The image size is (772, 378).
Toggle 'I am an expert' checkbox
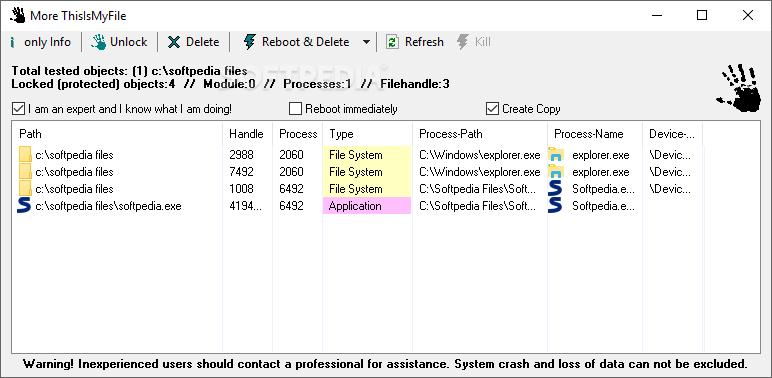pos(18,109)
